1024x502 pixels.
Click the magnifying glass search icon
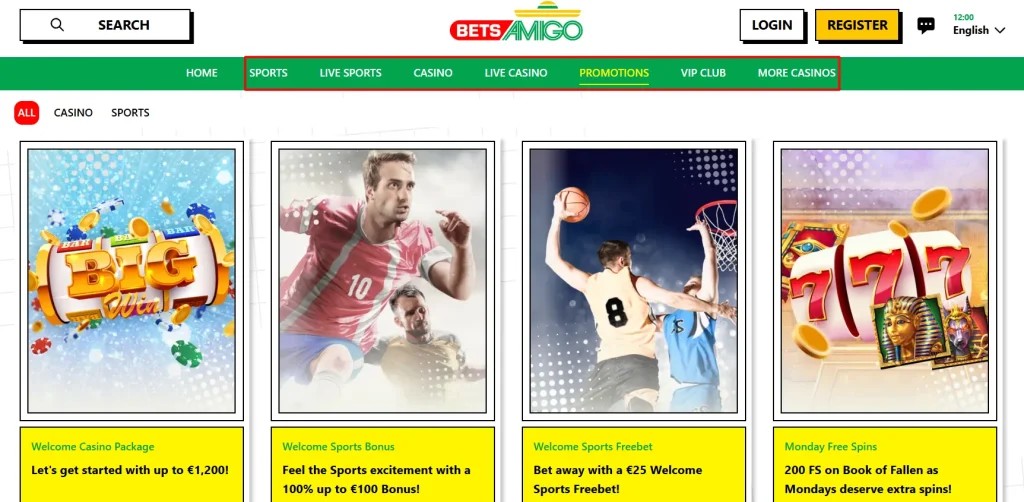point(57,25)
